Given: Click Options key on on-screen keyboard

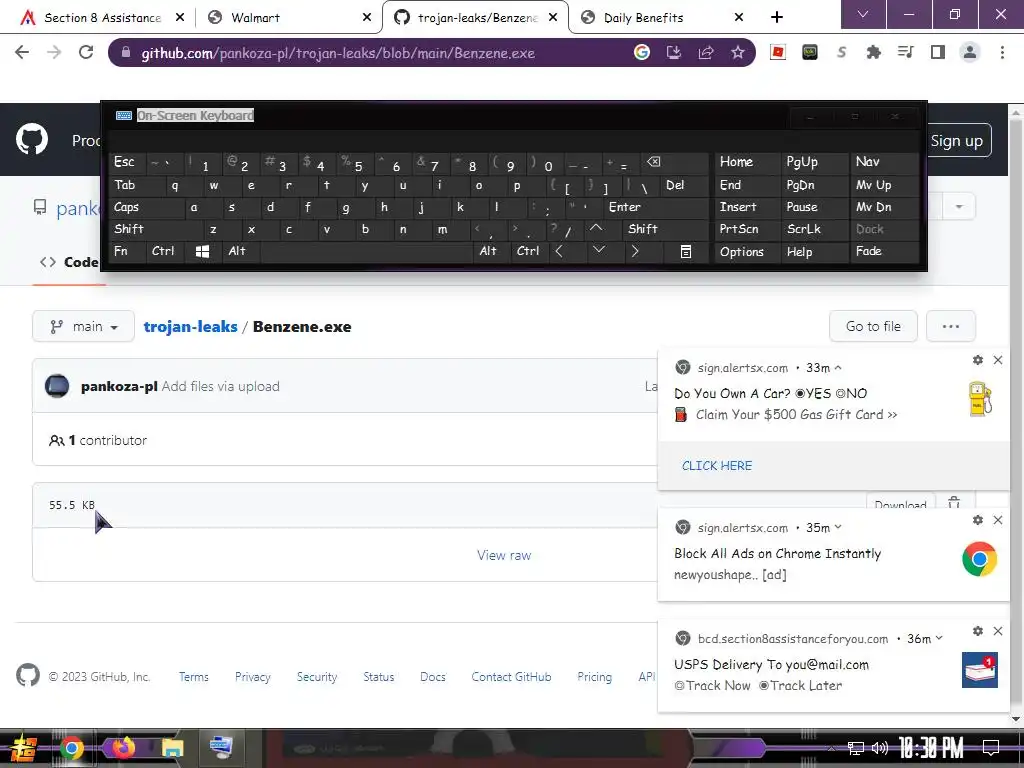Looking at the screenshot, I should (x=747, y=251).
